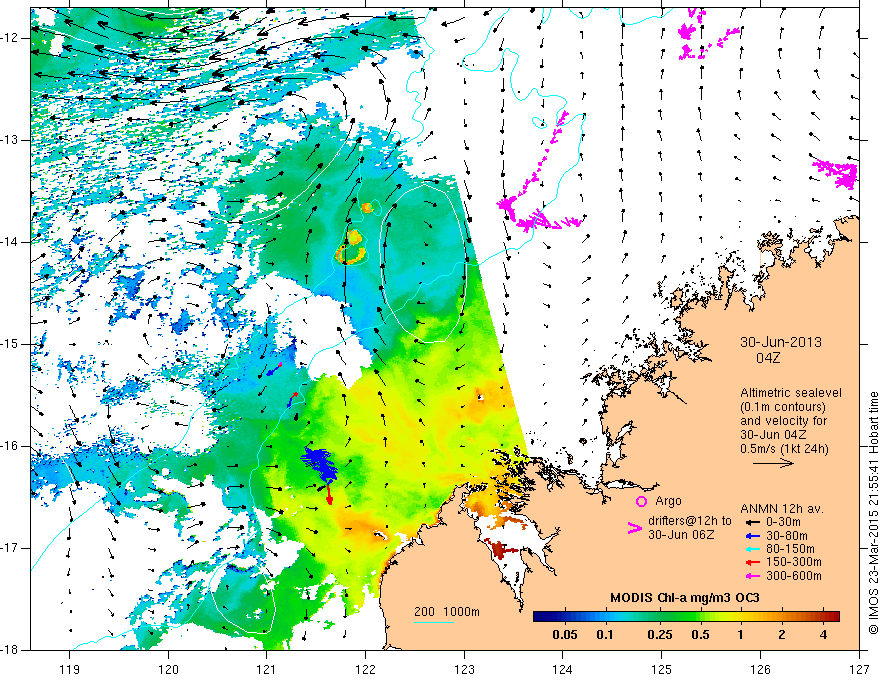Click the 'drifters@12h to' legend text

coord(690,521)
